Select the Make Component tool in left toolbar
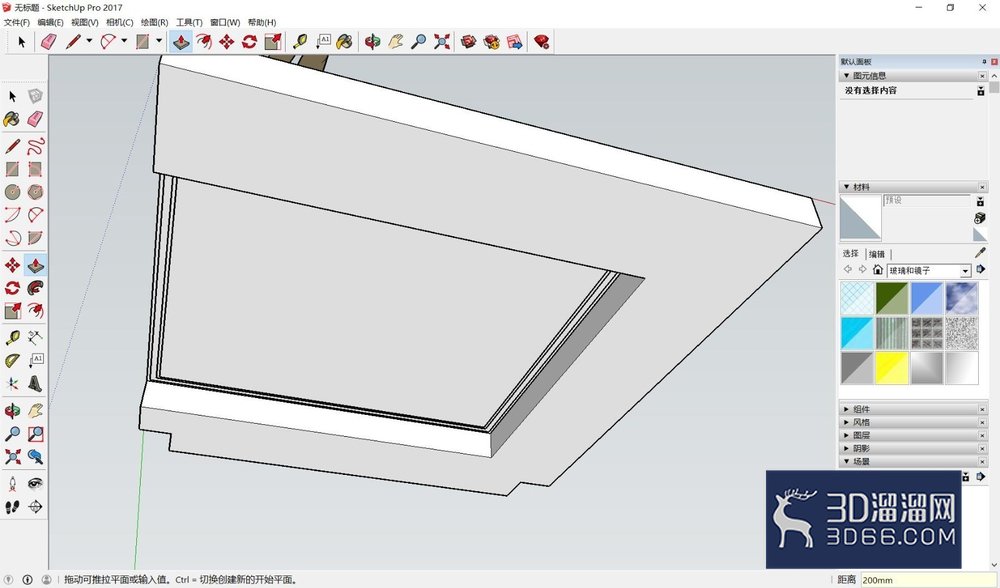 pos(36,96)
